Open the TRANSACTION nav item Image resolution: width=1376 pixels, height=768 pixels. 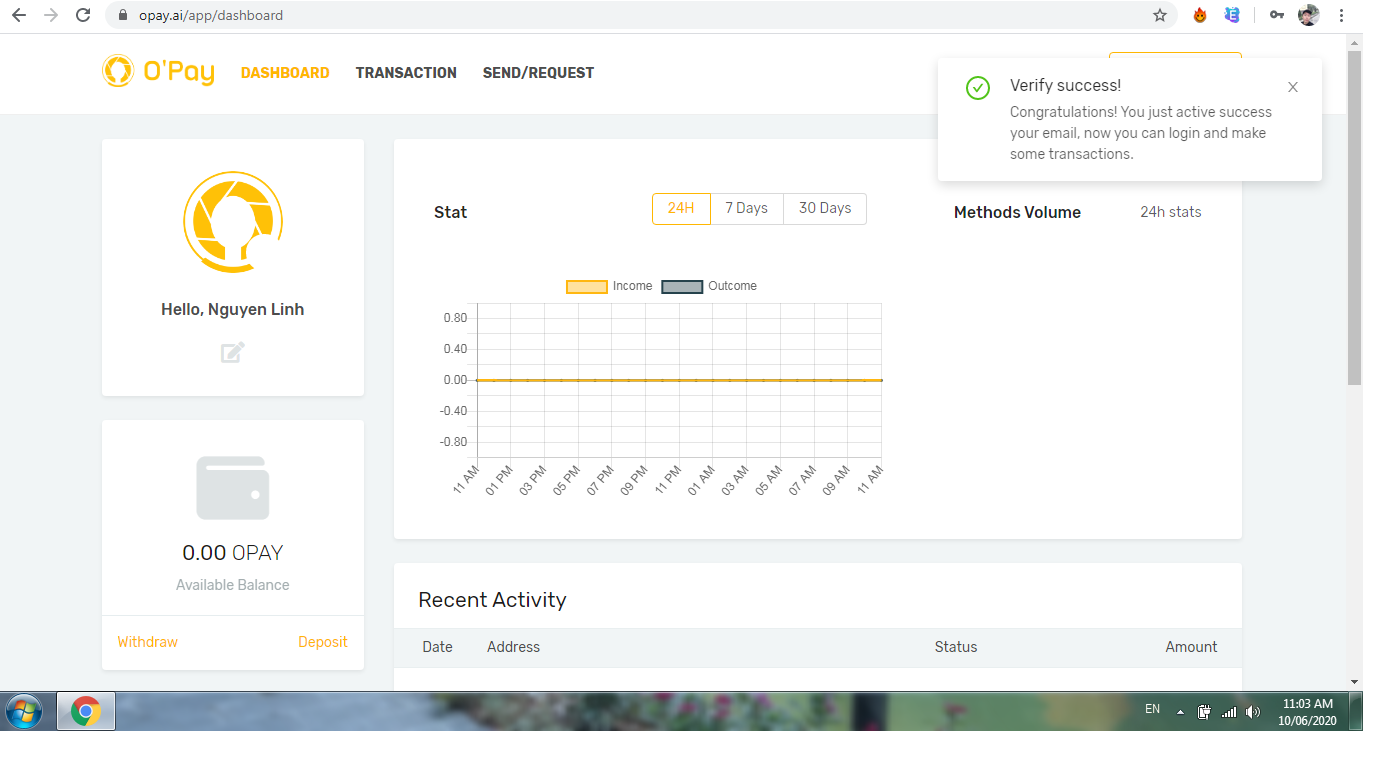pyautogui.click(x=406, y=73)
